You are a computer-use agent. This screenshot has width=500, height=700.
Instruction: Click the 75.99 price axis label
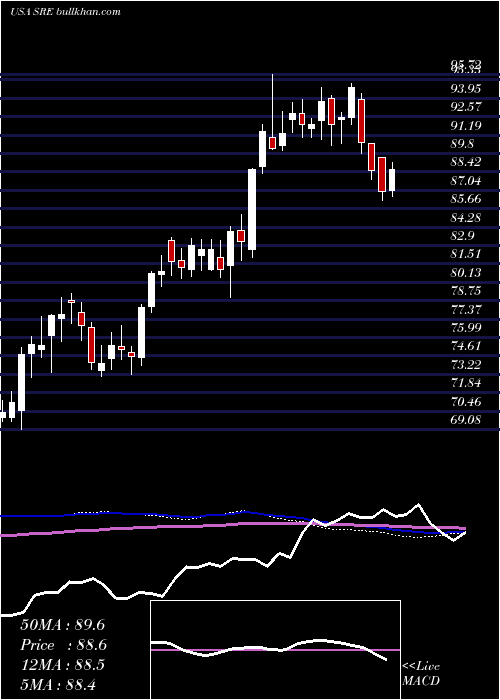466,328
